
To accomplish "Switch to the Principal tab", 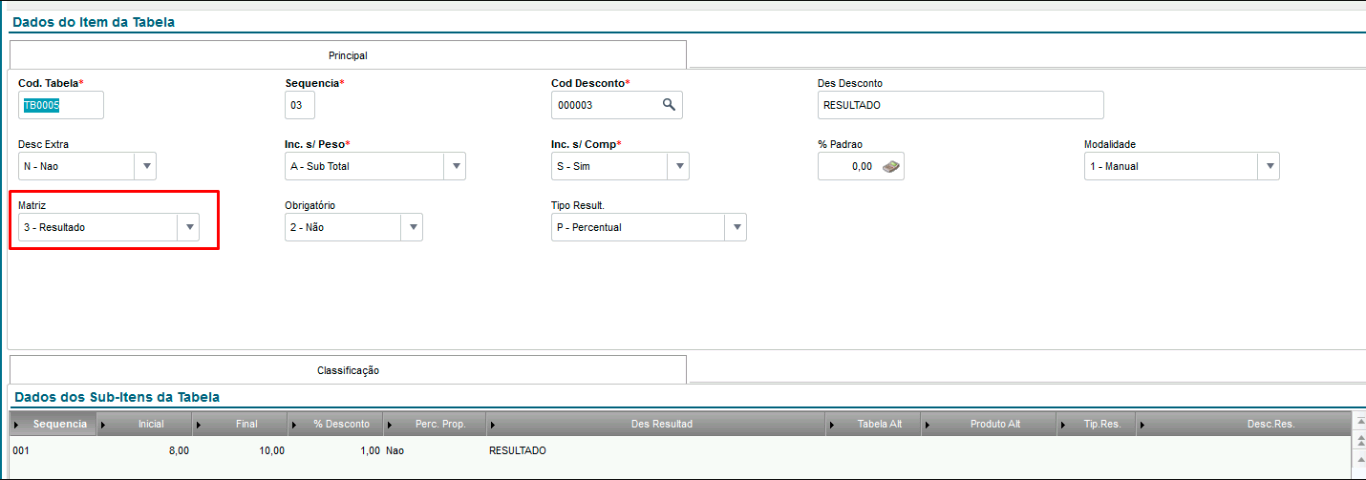I will pyautogui.click(x=348, y=55).
